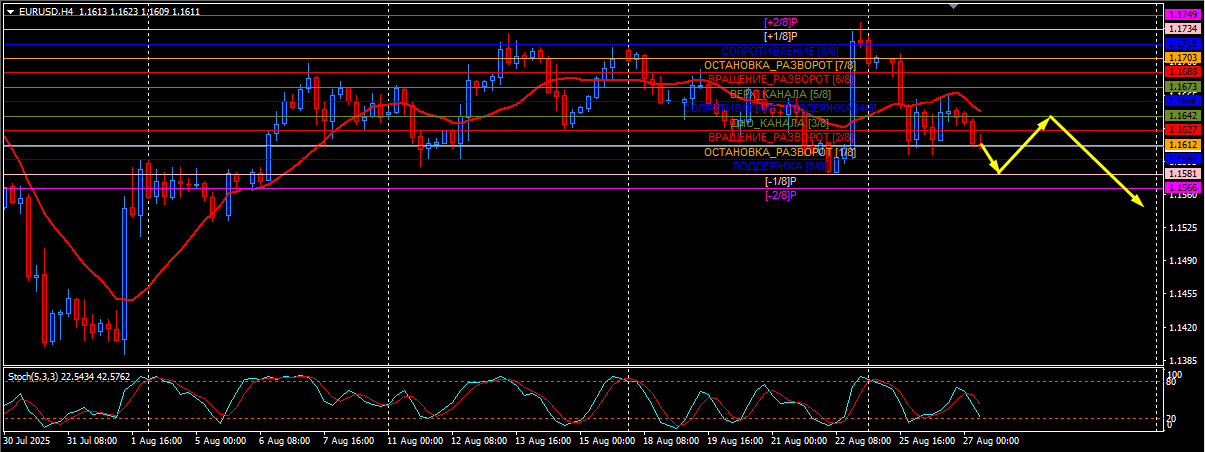The image size is (1205, 452).
Task: Click the 12 Aug 08:00 time label
Action: [478, 440]
